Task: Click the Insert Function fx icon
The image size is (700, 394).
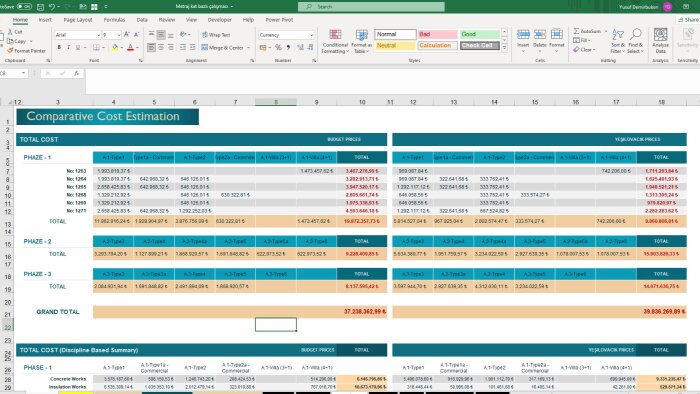Action: (x=76, y=73)
